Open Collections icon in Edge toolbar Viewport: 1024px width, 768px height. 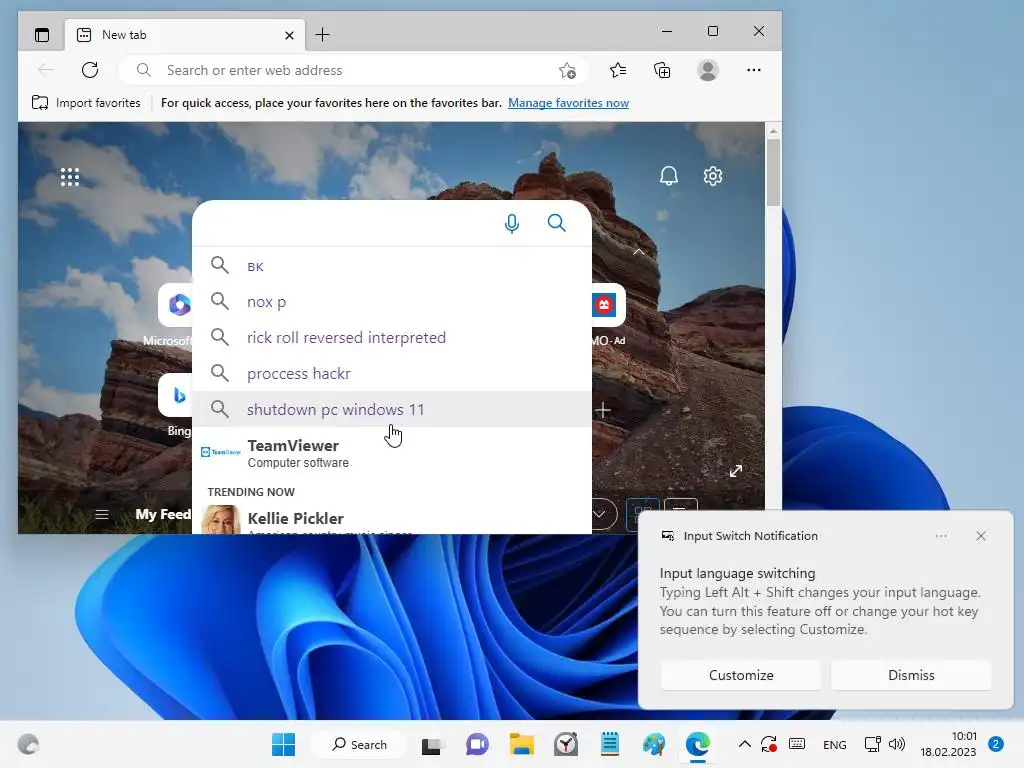coord(662,70)
